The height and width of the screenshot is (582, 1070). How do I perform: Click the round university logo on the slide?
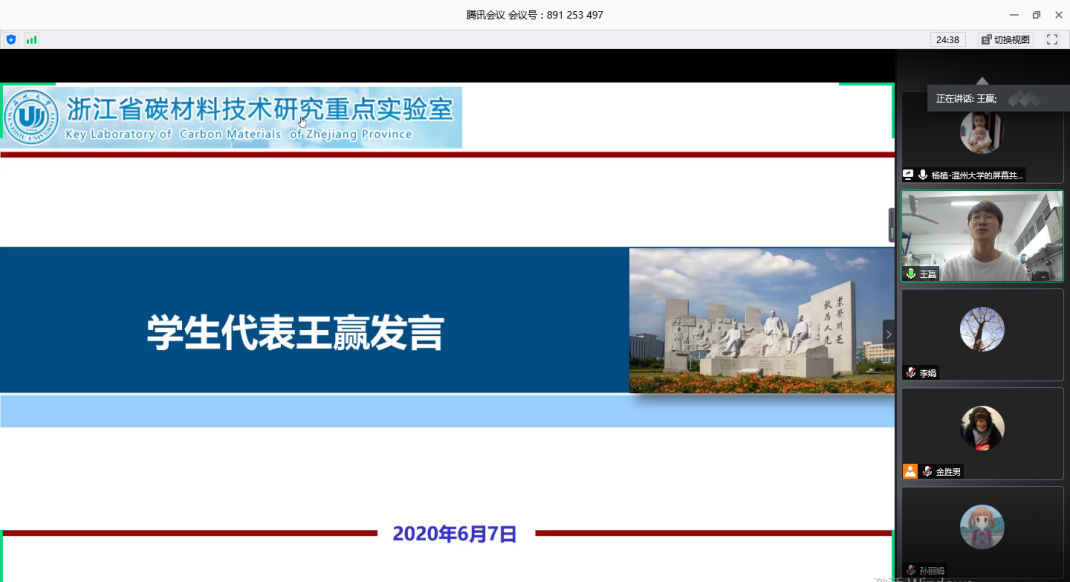31,117
